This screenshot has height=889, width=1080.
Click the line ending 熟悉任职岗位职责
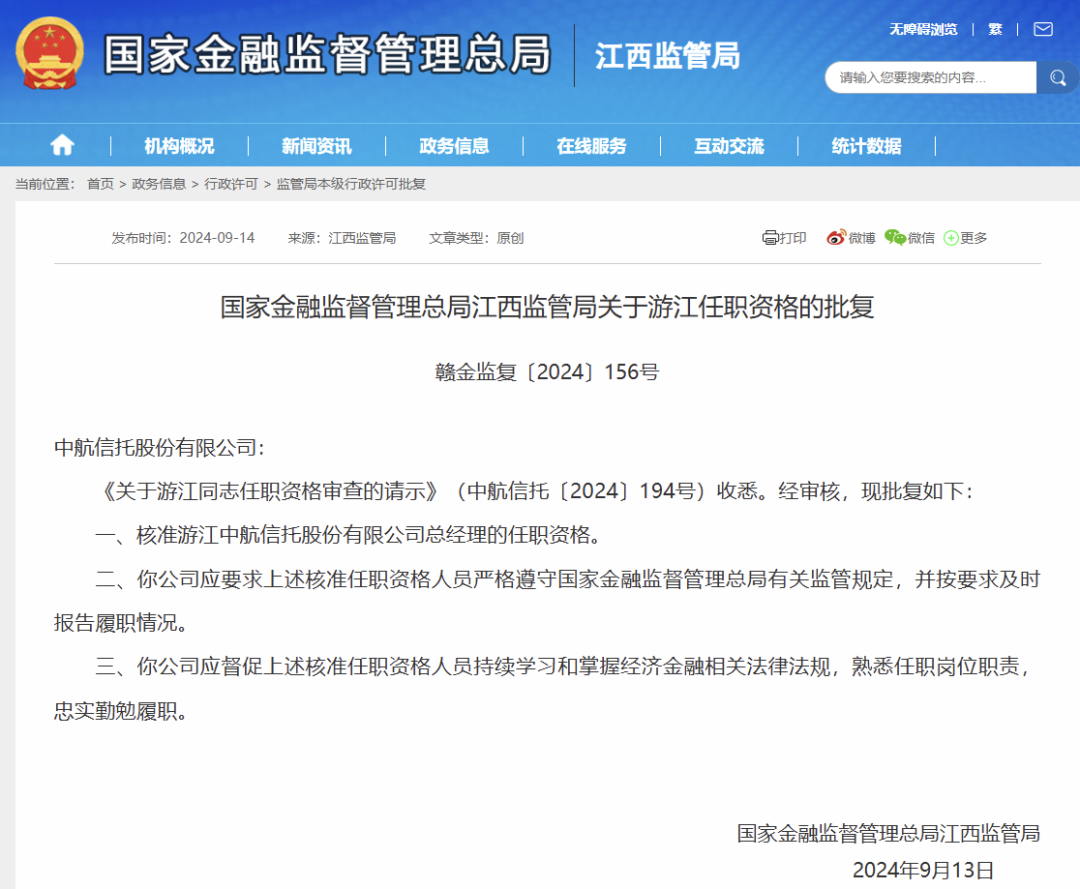564,667
